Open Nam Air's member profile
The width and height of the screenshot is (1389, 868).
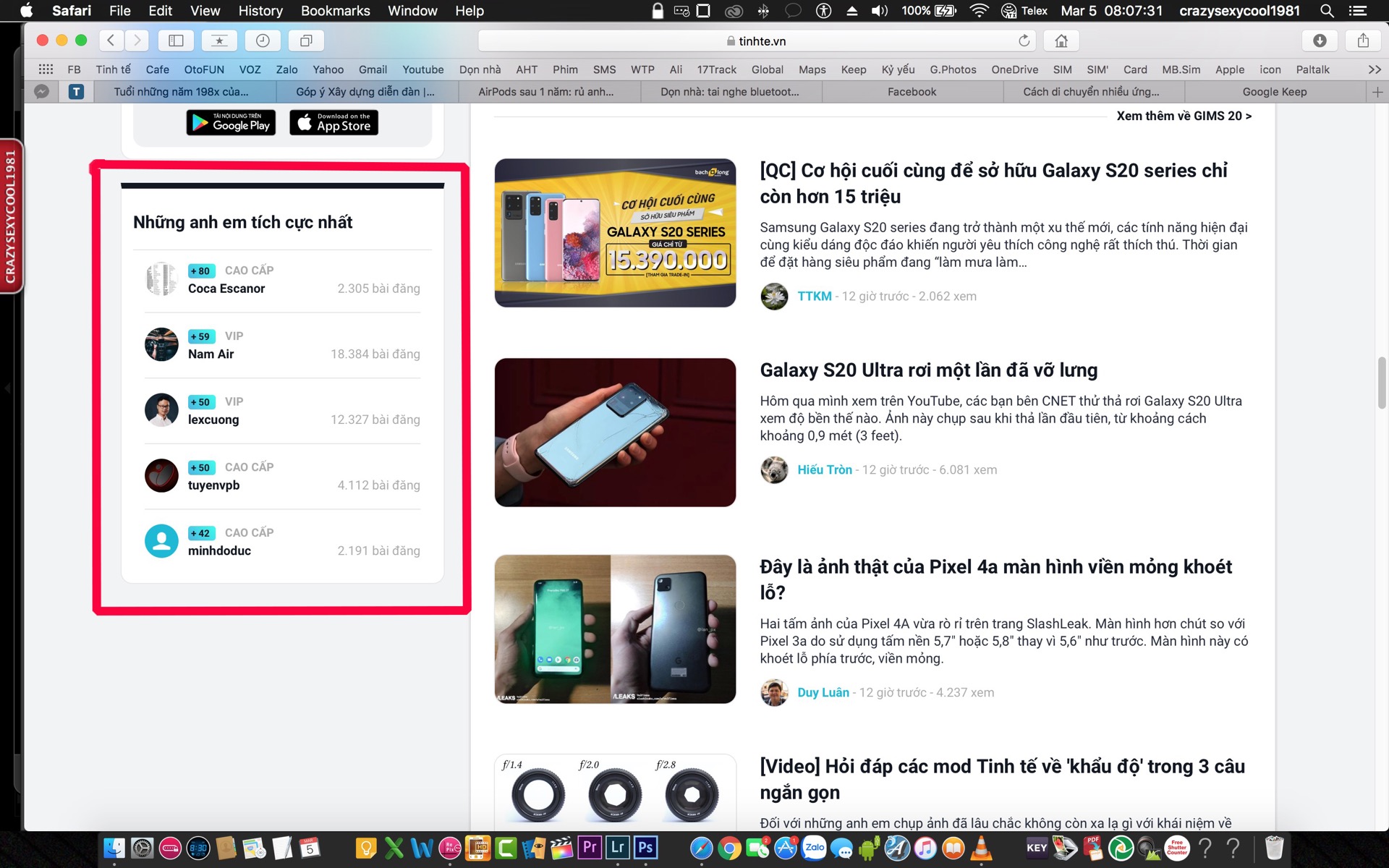pos(211,354)
